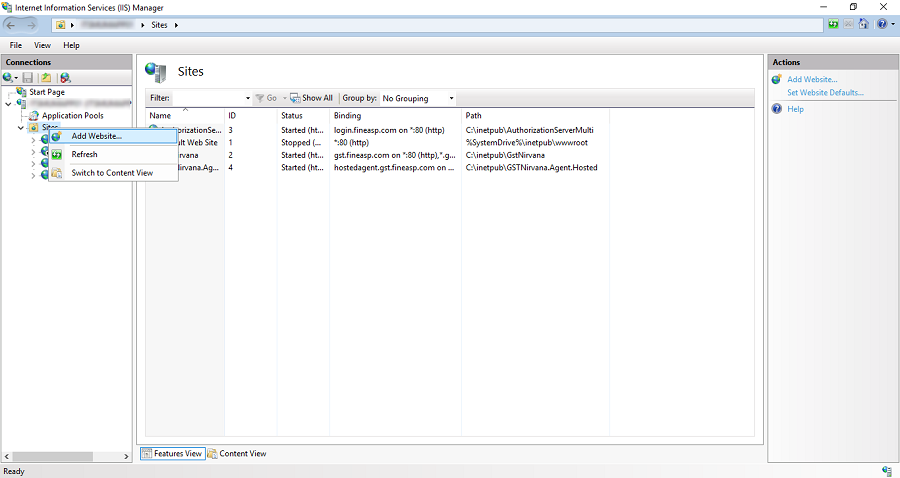
Task: Click the Application Pools tree icon
Action: (x=34, y=115)
